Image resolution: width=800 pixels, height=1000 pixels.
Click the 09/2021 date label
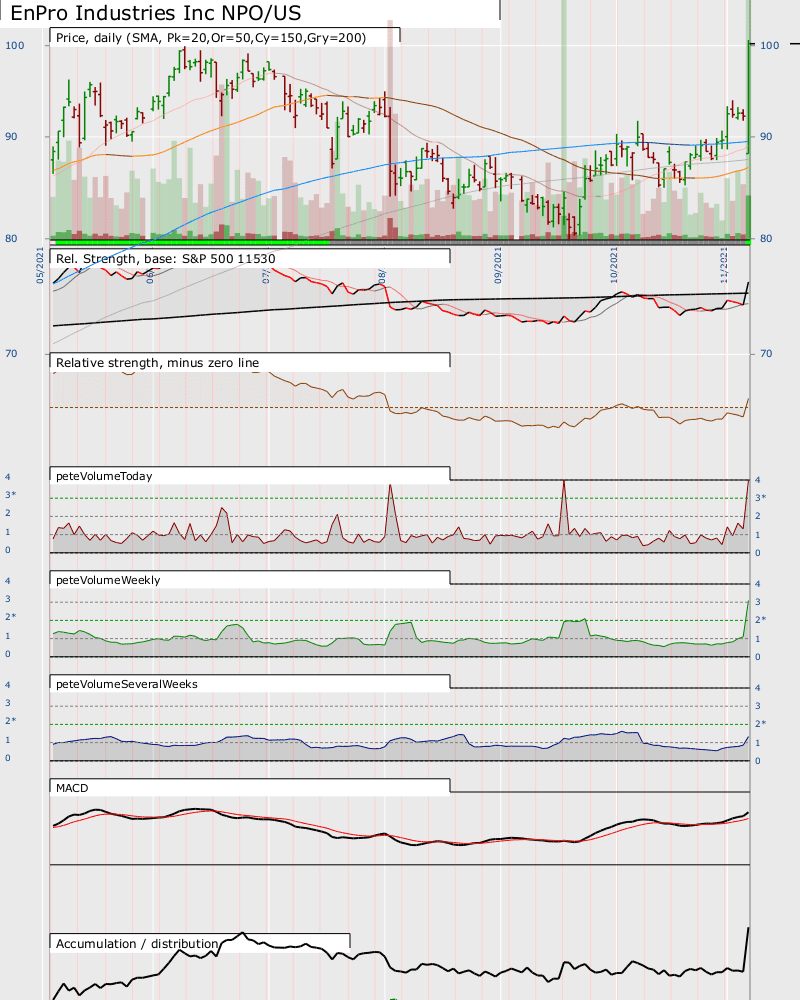tap(498, 265)
